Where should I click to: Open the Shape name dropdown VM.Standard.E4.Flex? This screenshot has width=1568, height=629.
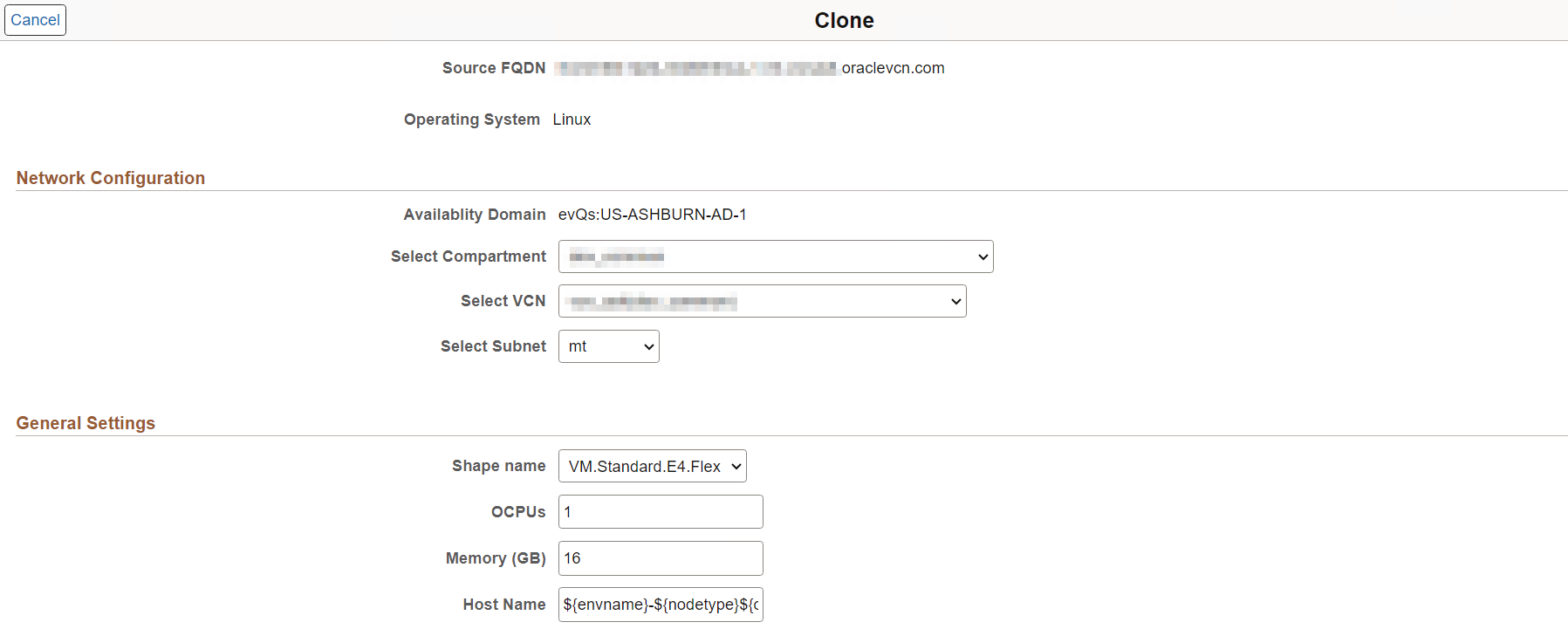click(x=653, y=466)
